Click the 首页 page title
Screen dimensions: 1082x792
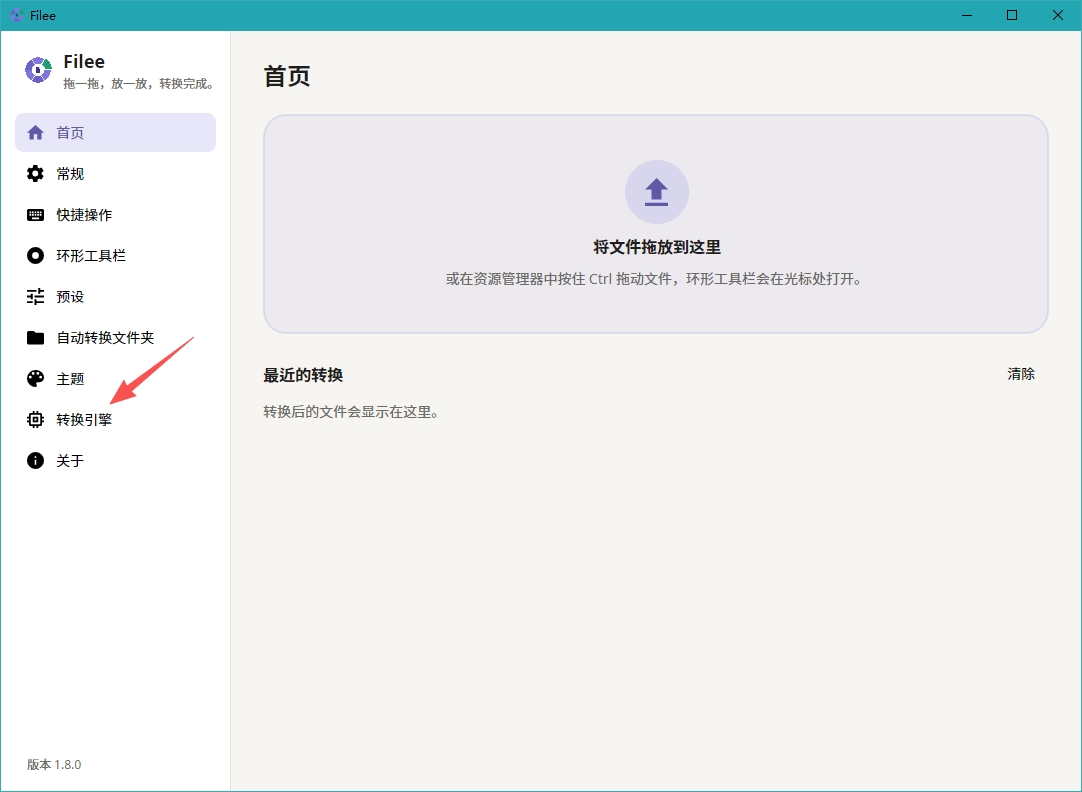point(286,76)
